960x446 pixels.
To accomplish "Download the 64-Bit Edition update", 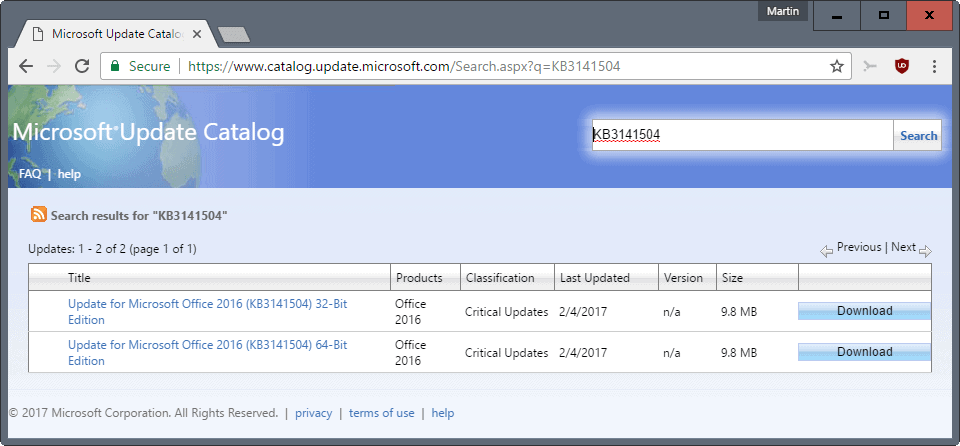I will [864, 352].
